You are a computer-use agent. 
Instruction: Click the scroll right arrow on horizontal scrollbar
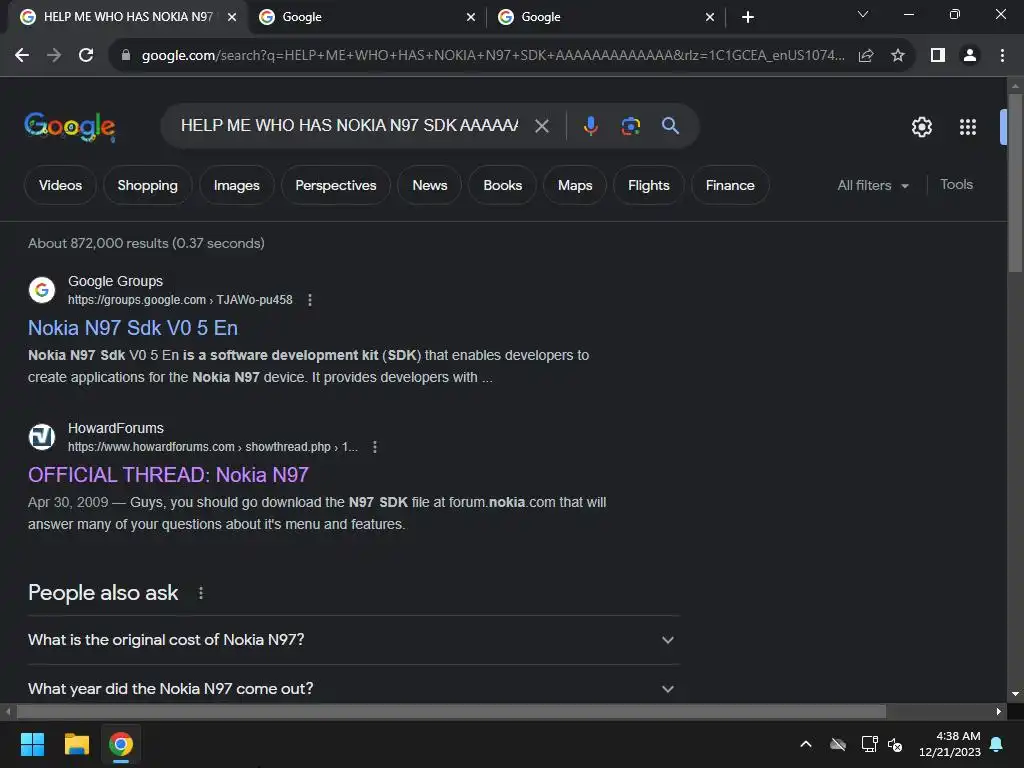(x=999, y=711)
